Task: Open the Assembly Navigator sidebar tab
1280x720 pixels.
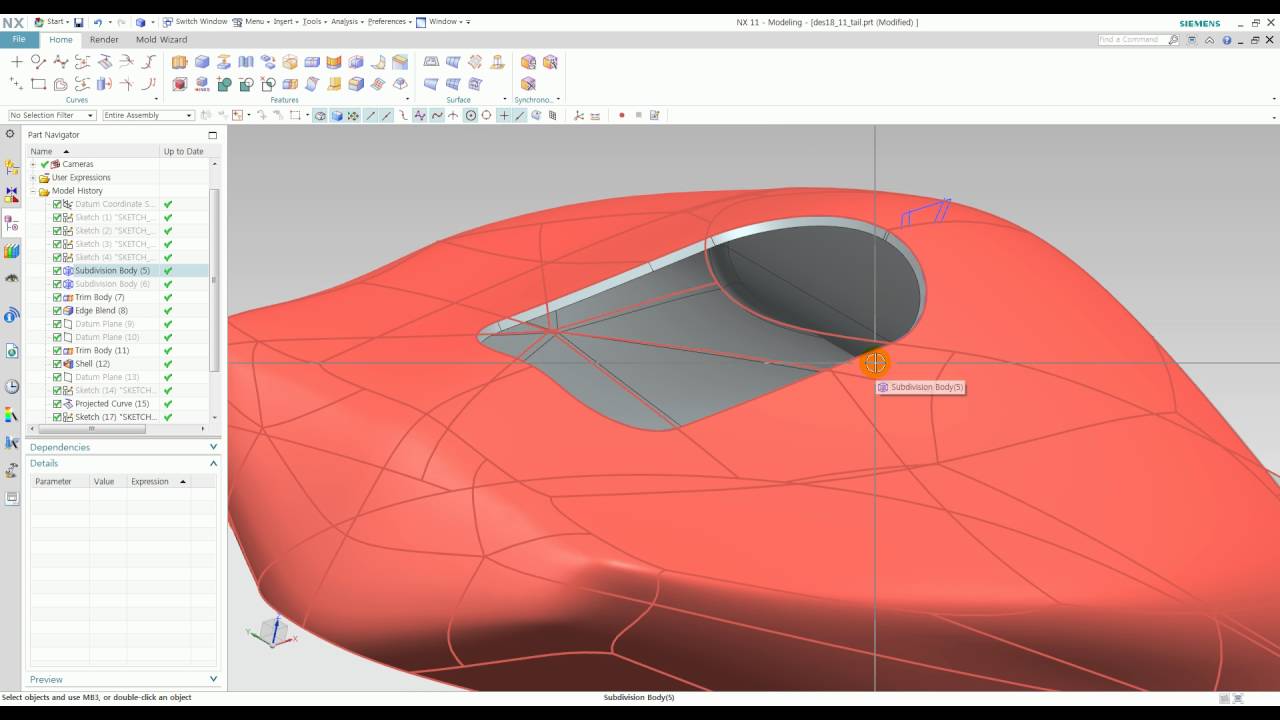Action: (x=12, y=167)
